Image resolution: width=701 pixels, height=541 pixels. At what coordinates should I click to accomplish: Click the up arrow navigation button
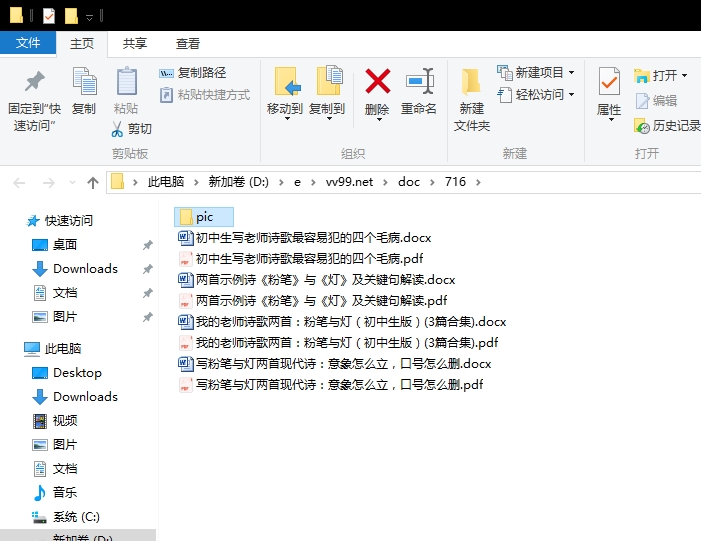[x=93, y=182]
